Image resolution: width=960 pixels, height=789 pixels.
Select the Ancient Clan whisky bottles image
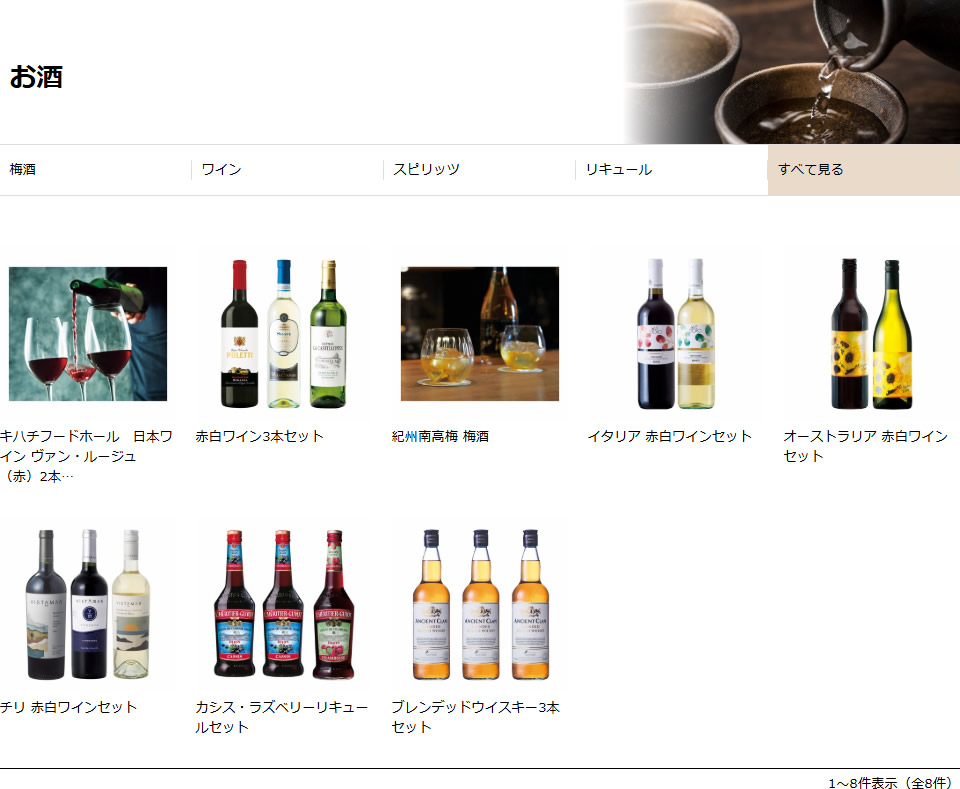click(480, 604)
